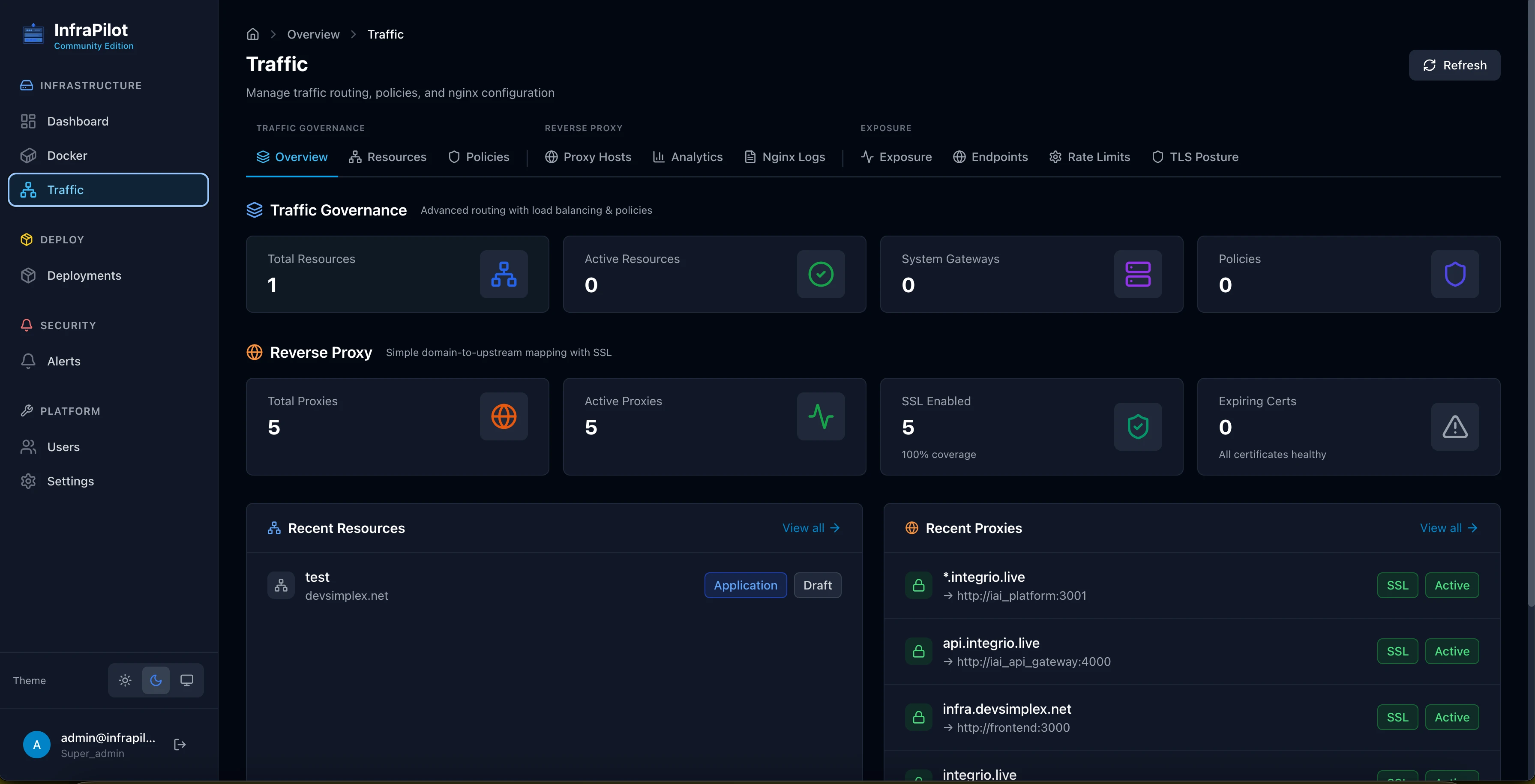This screenshot has width=1535, height=784.
Task: Open Docker in the sidebar
Action: [67, 156]
